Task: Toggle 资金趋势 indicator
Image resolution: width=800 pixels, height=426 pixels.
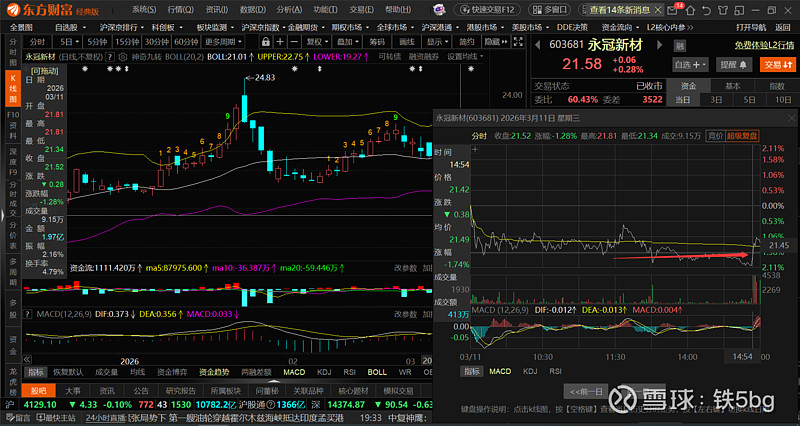Action: click(214, 372)
